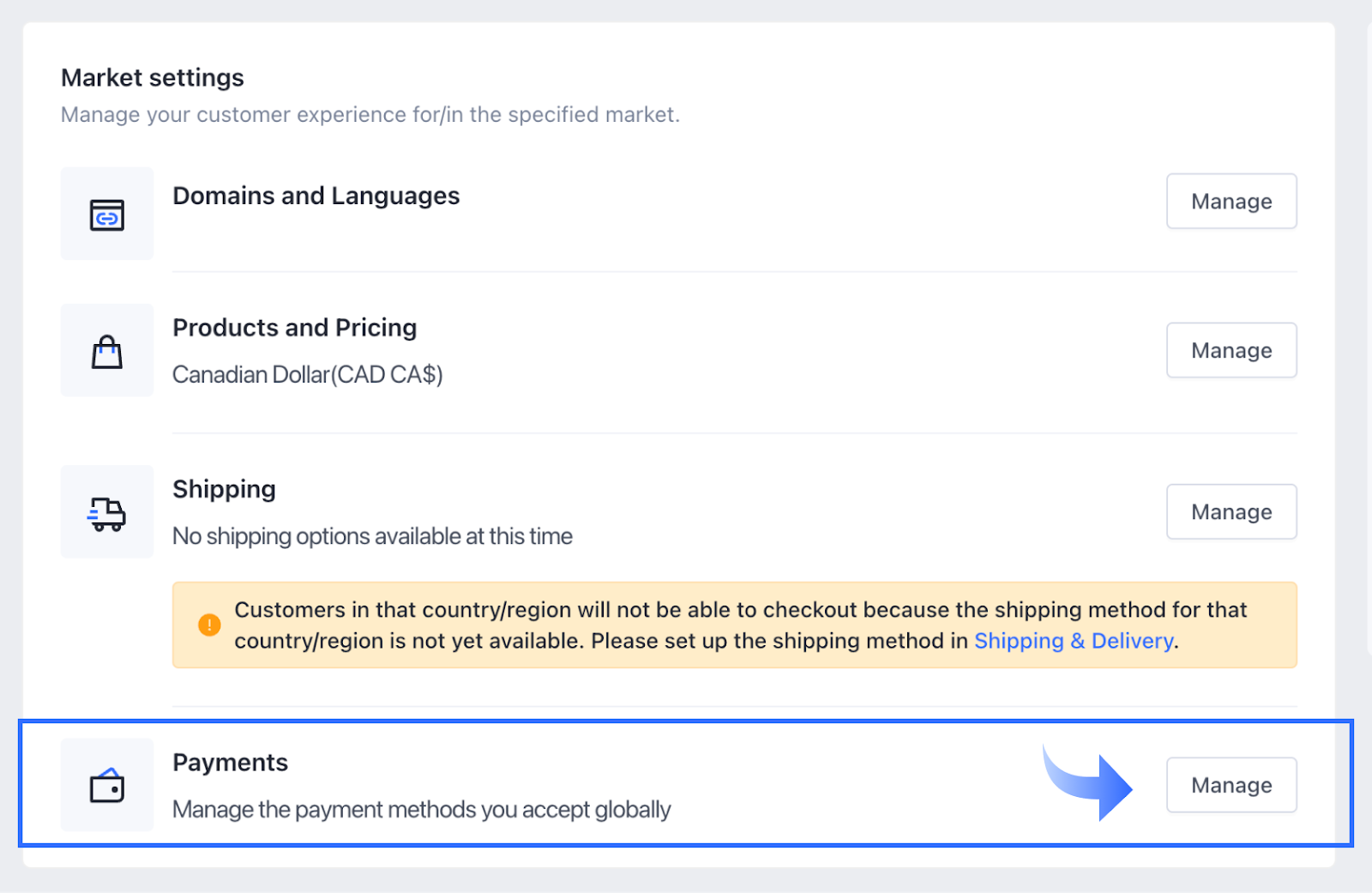Click the Shipping section title
The height and width of the screenshot is (893, 1372).
(x=224, y=489)
